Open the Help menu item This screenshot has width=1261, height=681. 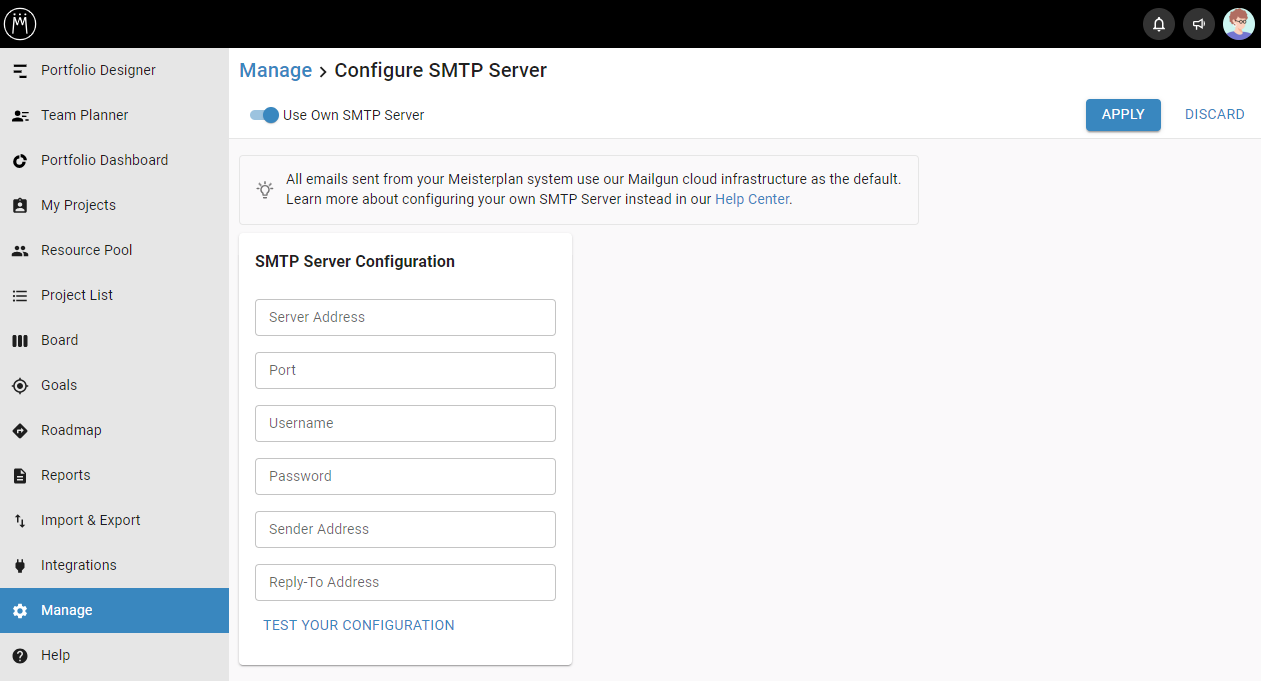tap(114, 655)
